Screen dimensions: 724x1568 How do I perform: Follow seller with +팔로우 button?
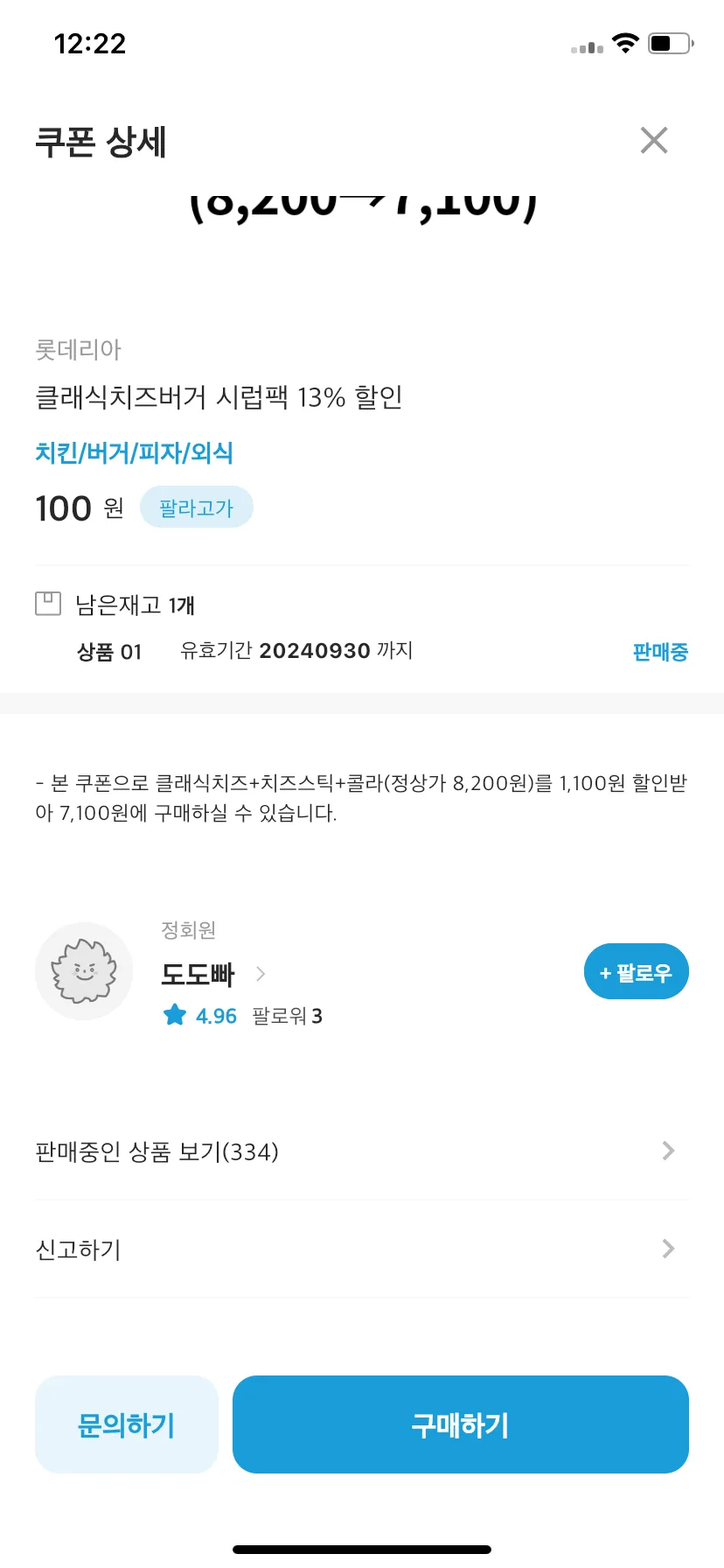click(636, 971)
